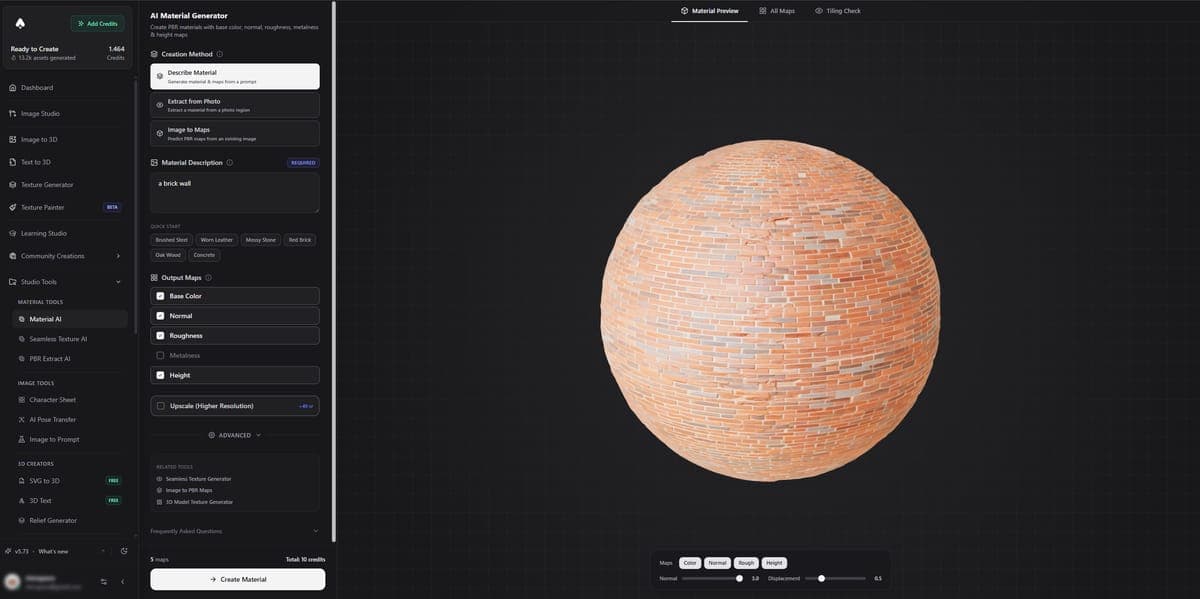1200x599 pixels.
Task: Click the Texture Generator sidebar icon
Action: 12,185
